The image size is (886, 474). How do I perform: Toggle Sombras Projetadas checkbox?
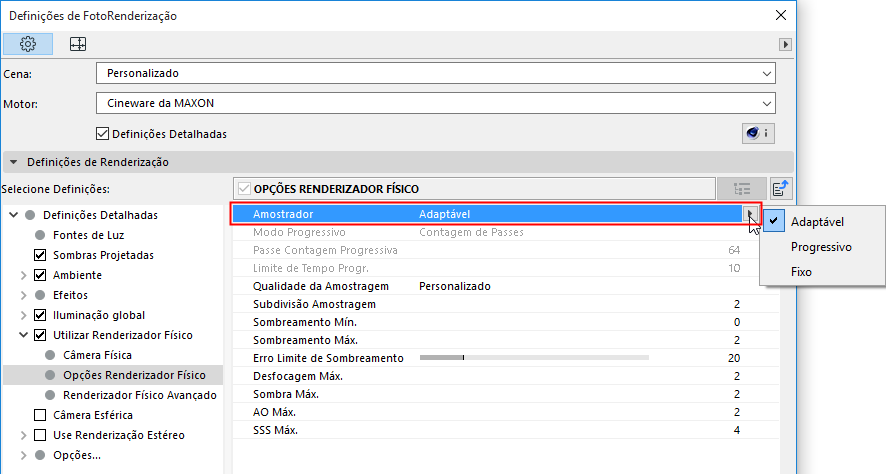click(x=40, y=255)
